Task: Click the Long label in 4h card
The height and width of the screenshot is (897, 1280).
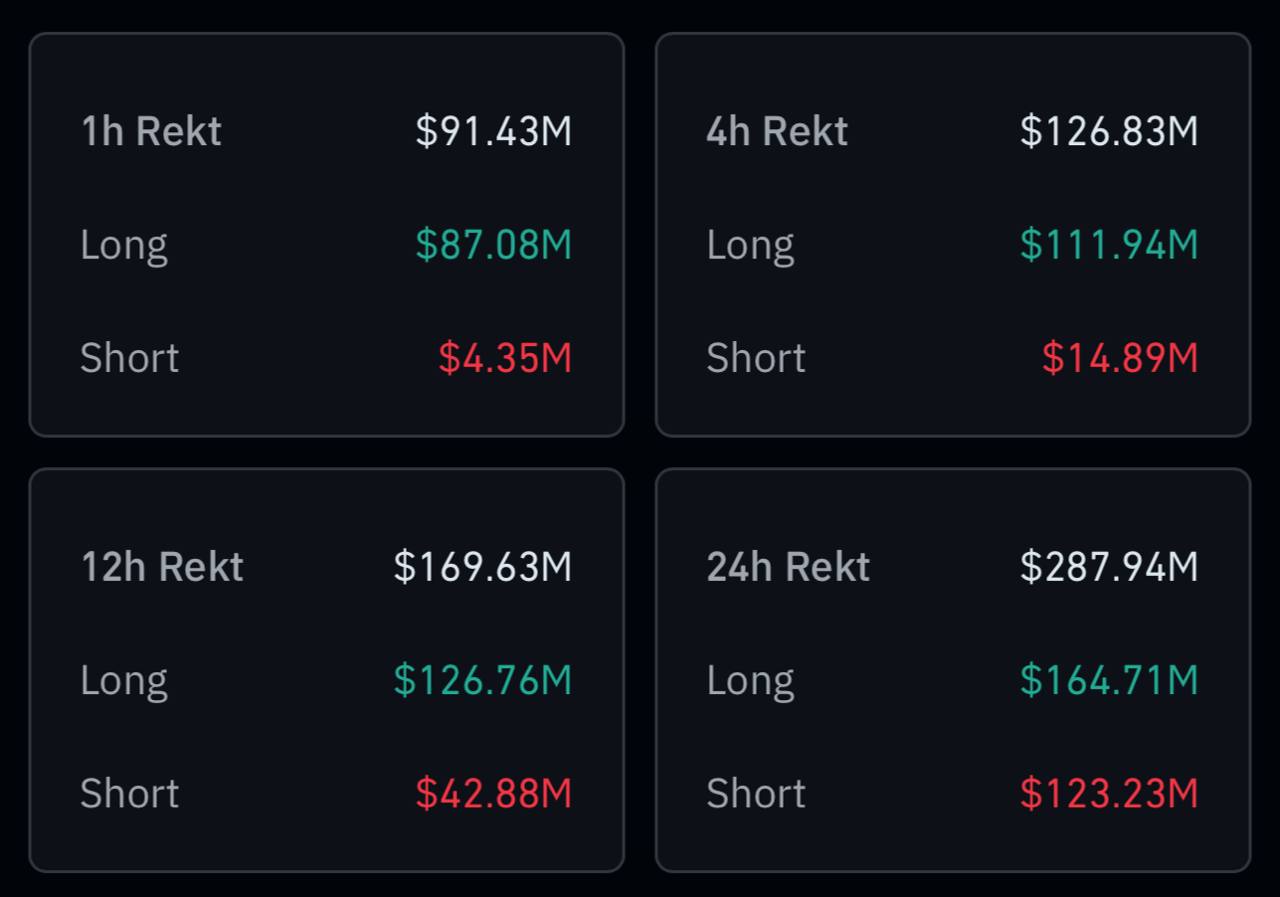Action: tap(750, 245)
